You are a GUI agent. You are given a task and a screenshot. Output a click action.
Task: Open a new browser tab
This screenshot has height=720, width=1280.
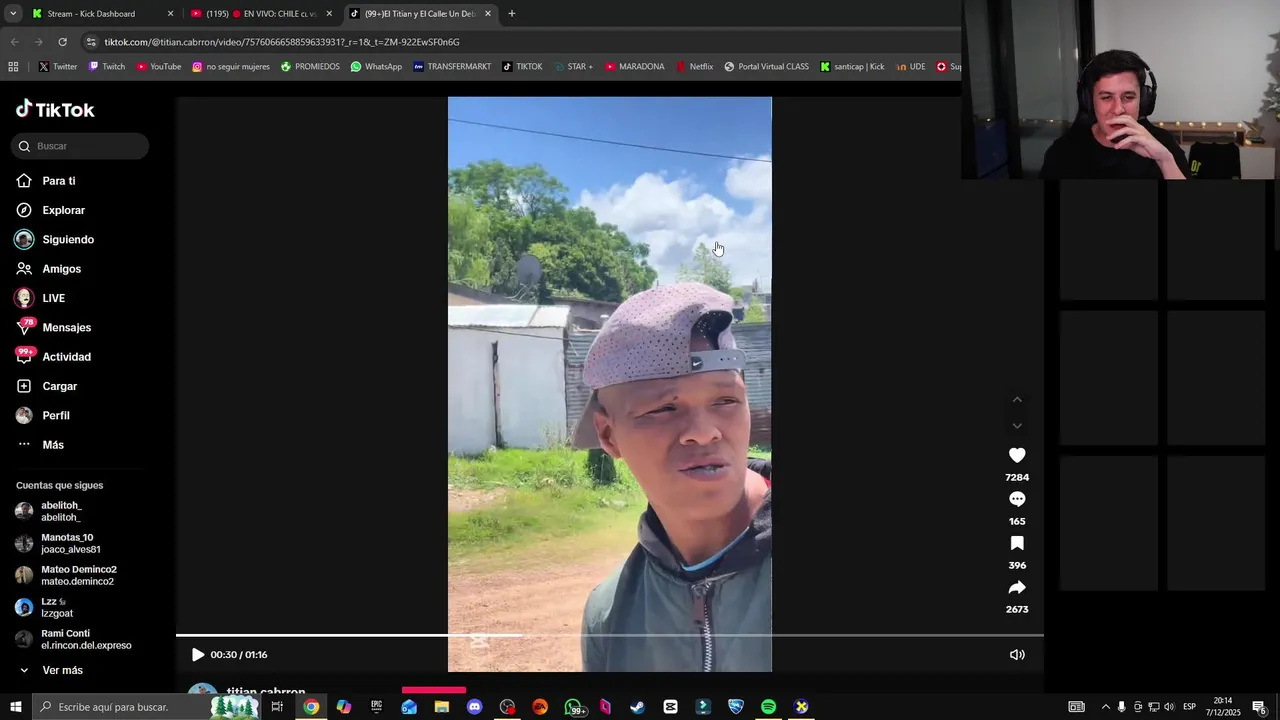click(512, 14)
